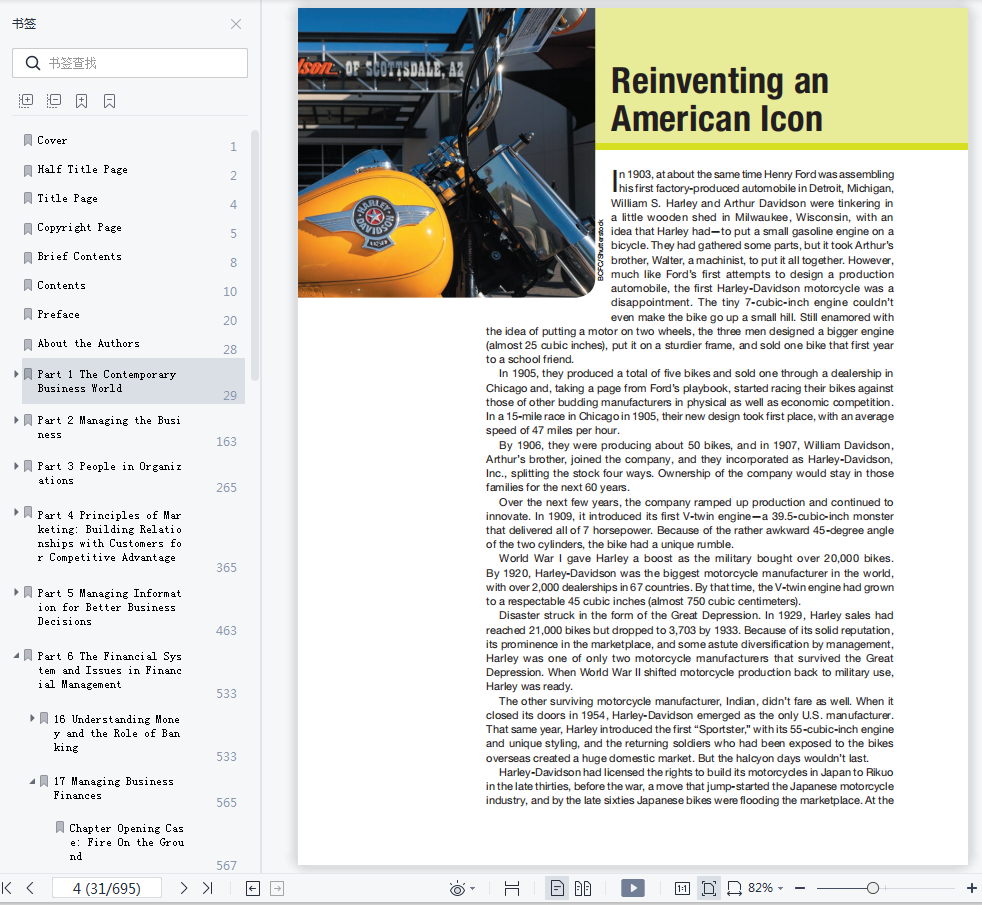
Task: Open Part 3 People in Organizations bookmark
Action: click(x=110, y=473)
